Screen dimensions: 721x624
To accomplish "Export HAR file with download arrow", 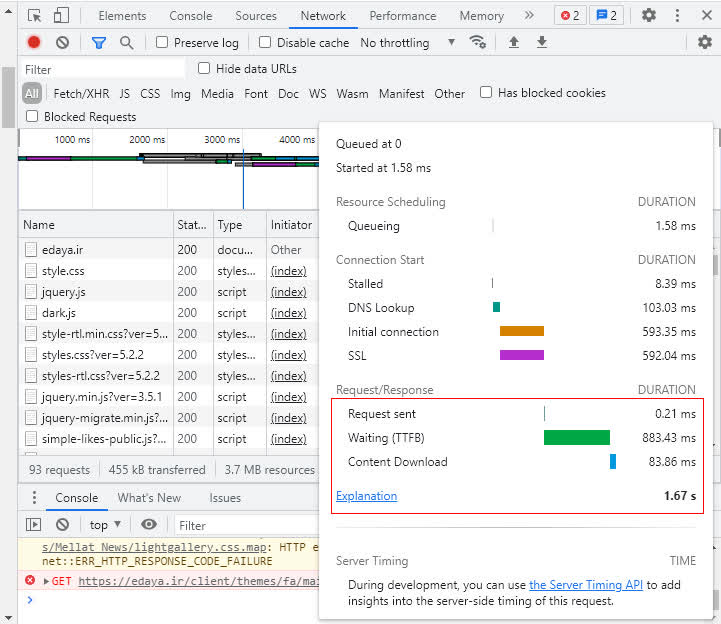I will [542, 42].
